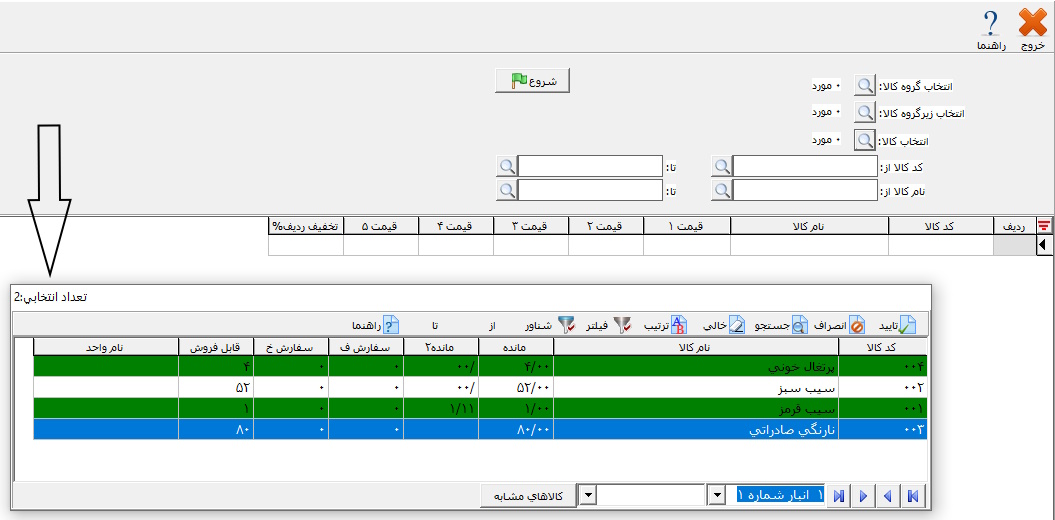Expand the empty dropdown beside کالاهای مشابه
Screen dimensions: 1055x520
pos(589,496)
